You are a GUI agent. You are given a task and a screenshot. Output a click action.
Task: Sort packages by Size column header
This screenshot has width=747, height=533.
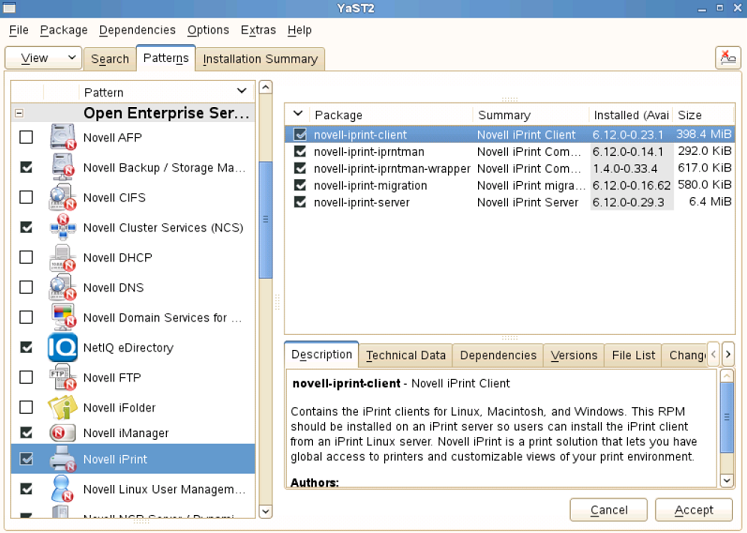tap(703, 115)
